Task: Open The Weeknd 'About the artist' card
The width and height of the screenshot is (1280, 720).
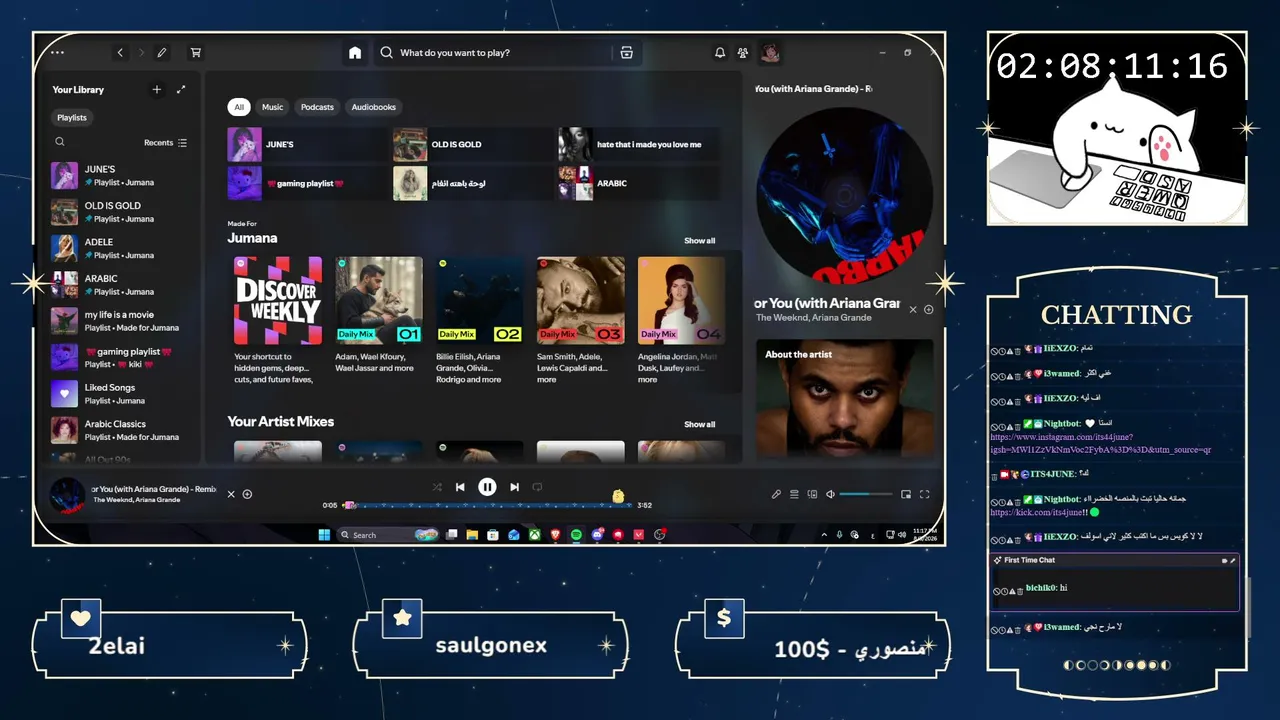Action: pyautogui.click(x=845, y=398)
